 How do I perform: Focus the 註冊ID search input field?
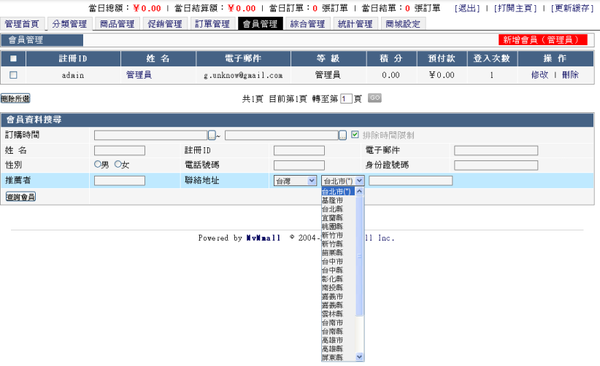[x=299, y=150]
